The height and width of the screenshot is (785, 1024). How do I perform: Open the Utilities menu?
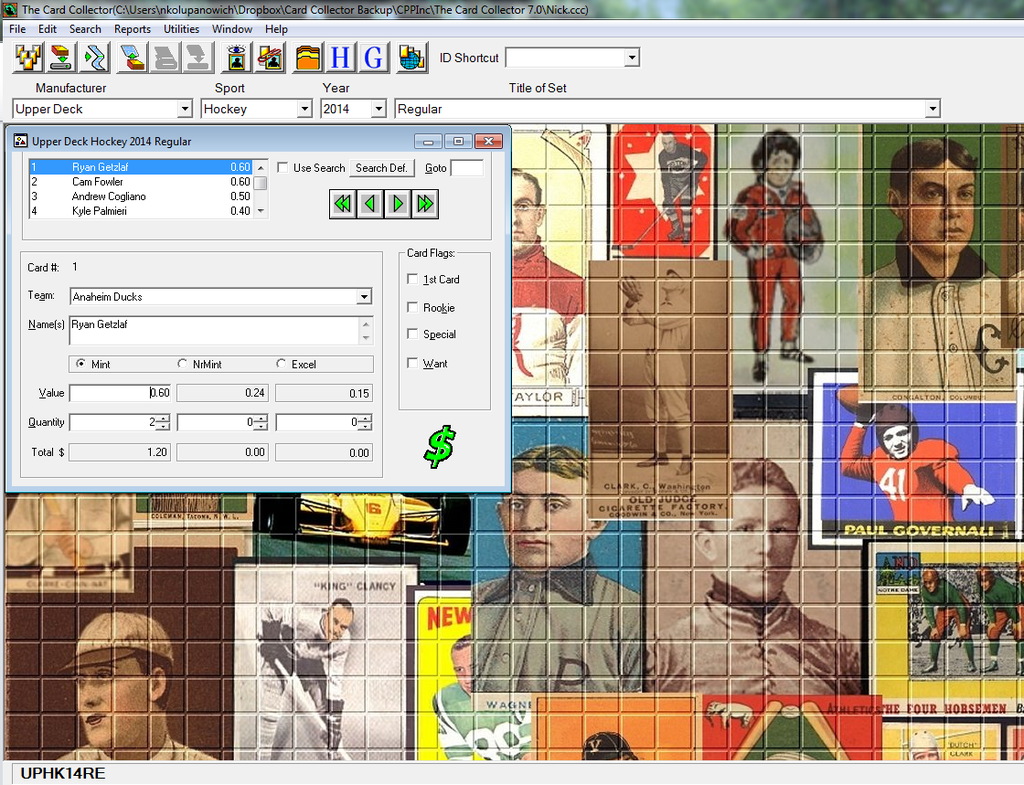pos(181,29)
